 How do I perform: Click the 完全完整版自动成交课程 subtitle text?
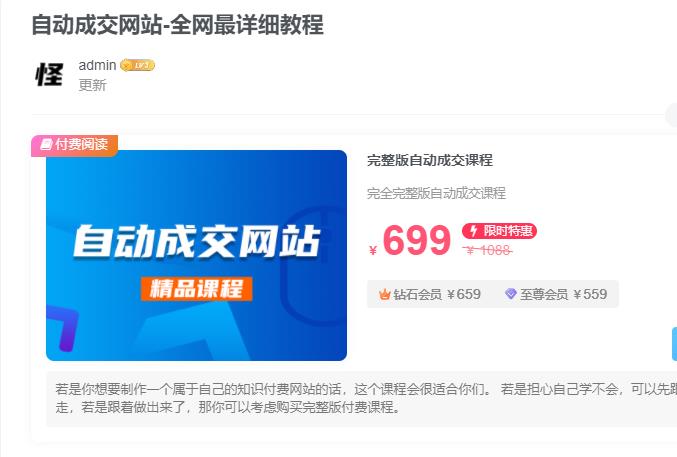click(436, 193)
